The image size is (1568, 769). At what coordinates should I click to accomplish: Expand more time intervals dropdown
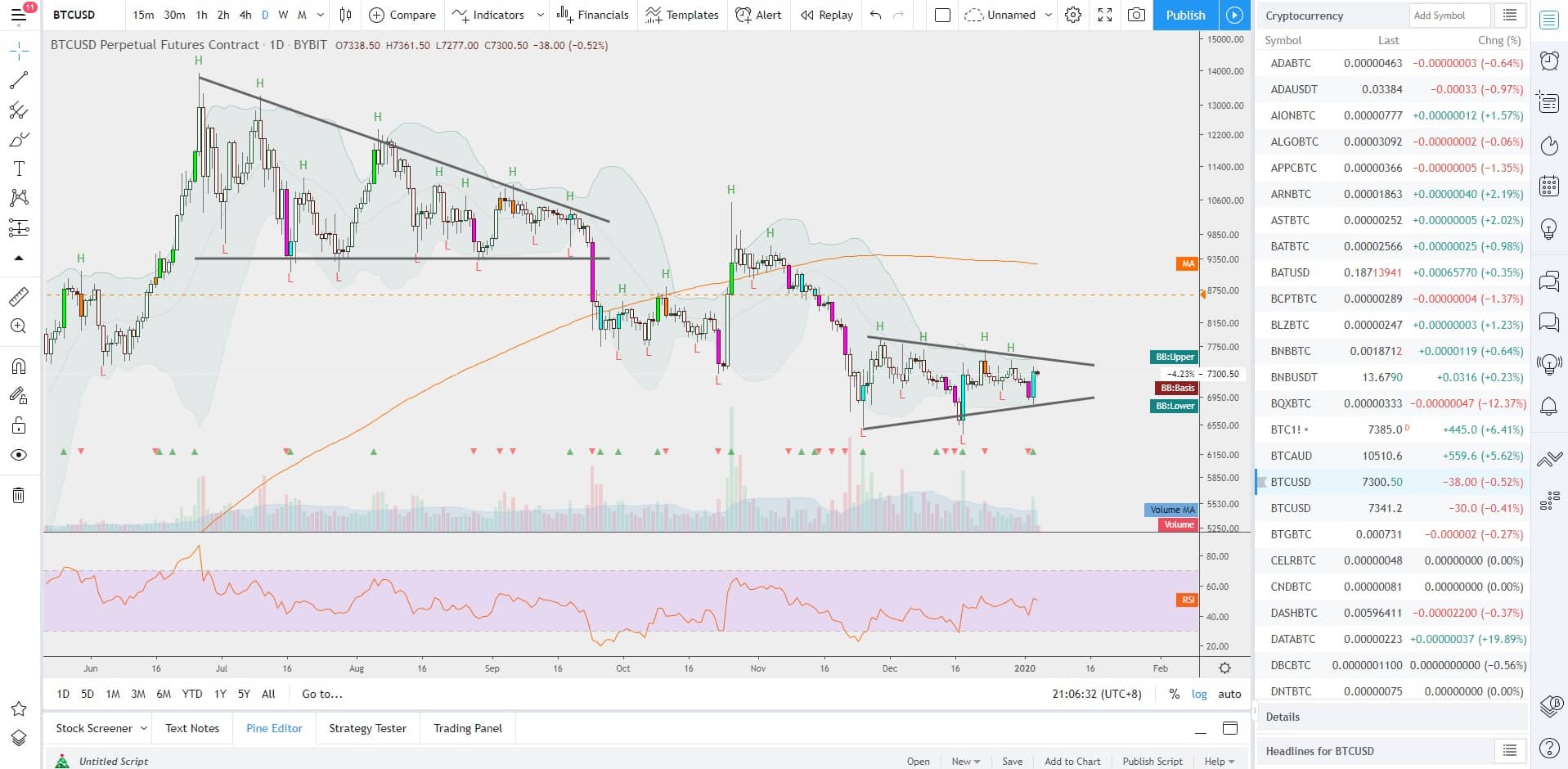click(x=321, y=15)
